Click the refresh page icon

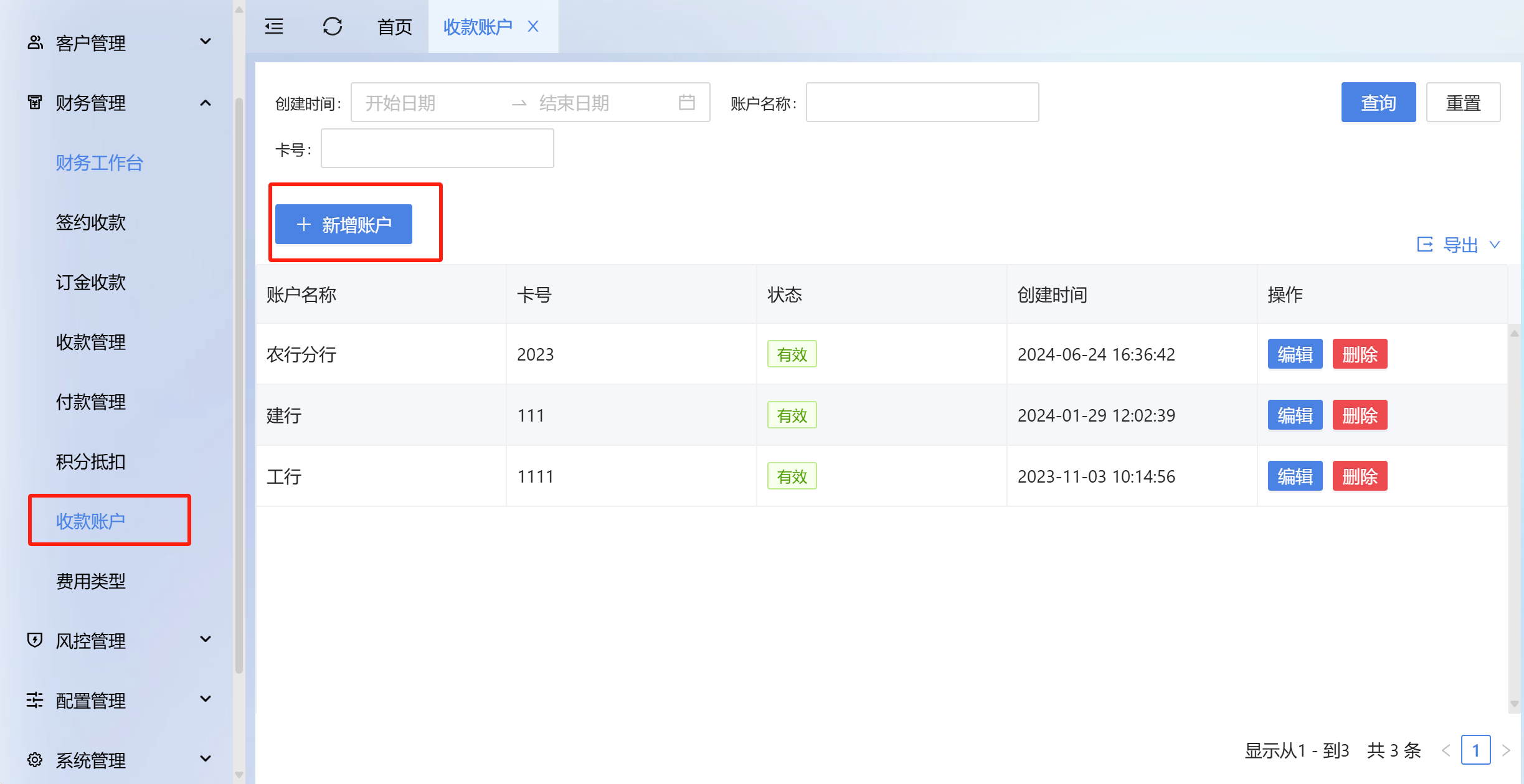[x=332, y=26]
